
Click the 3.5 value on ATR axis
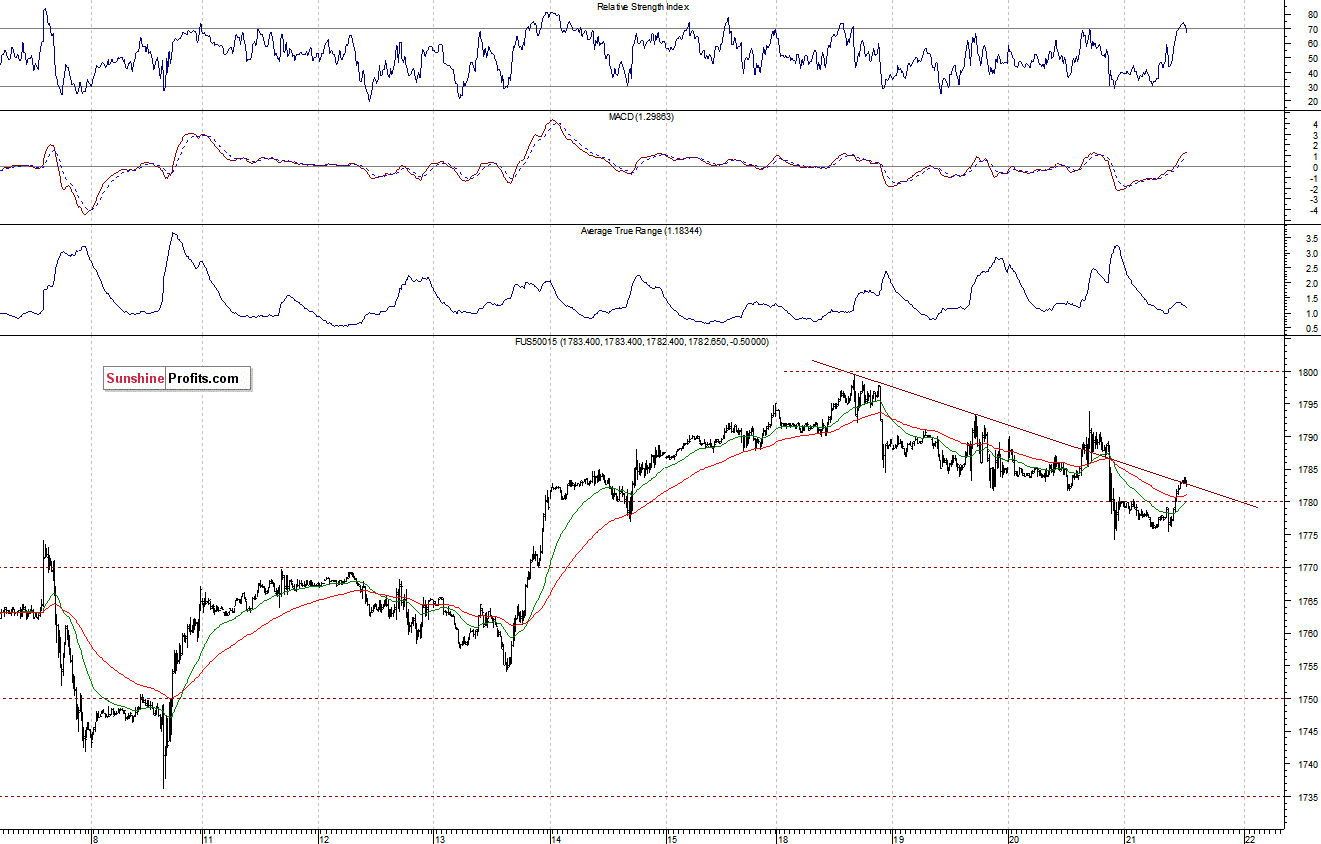point(1310,240)
